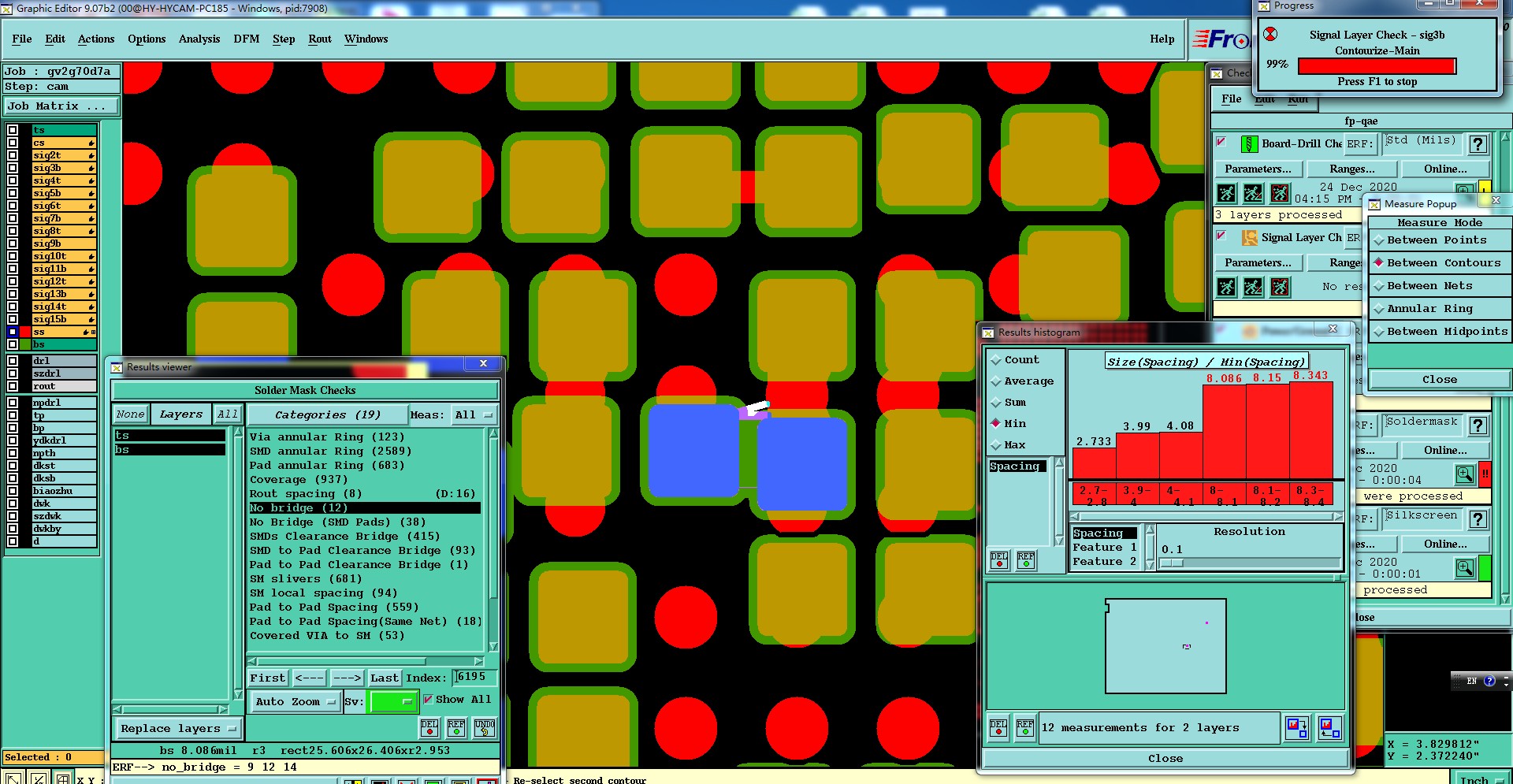
Task: Select Rout spacing (8) category
Action: pyautogui.click(x=364, y=494)
